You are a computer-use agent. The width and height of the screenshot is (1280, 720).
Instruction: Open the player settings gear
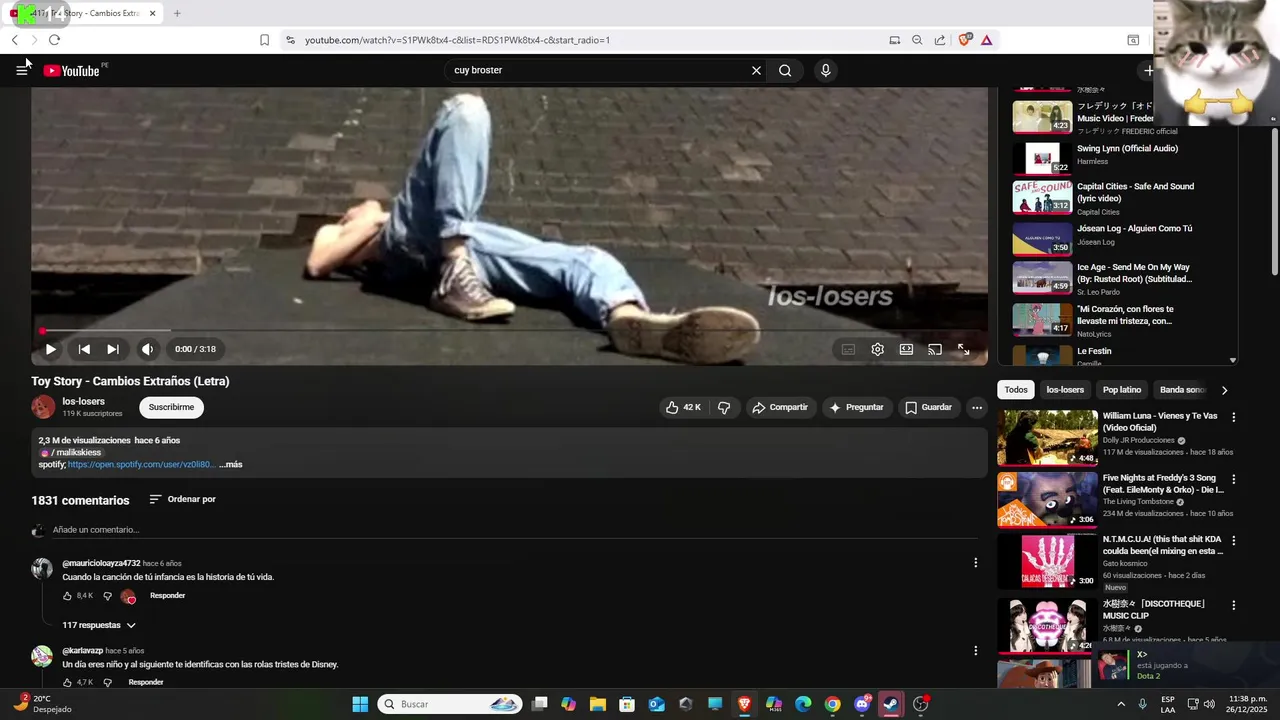click(x=877, y=349)
